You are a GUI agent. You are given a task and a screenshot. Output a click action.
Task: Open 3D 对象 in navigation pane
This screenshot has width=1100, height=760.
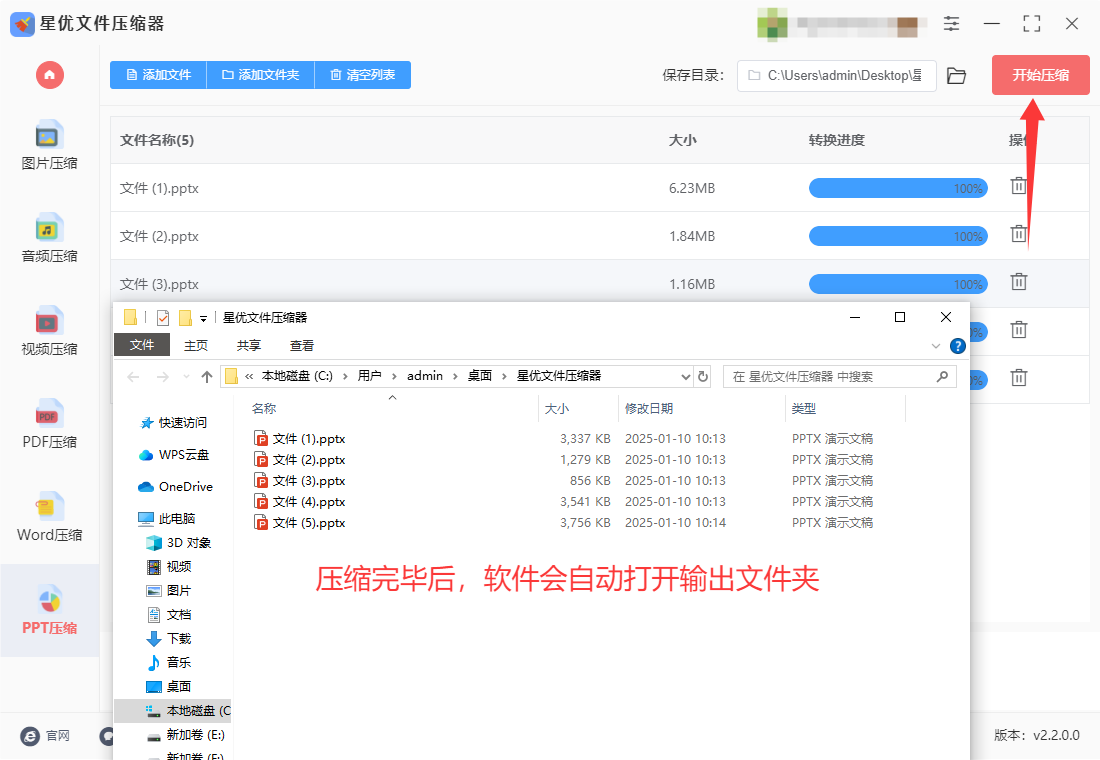click(178, 542)
